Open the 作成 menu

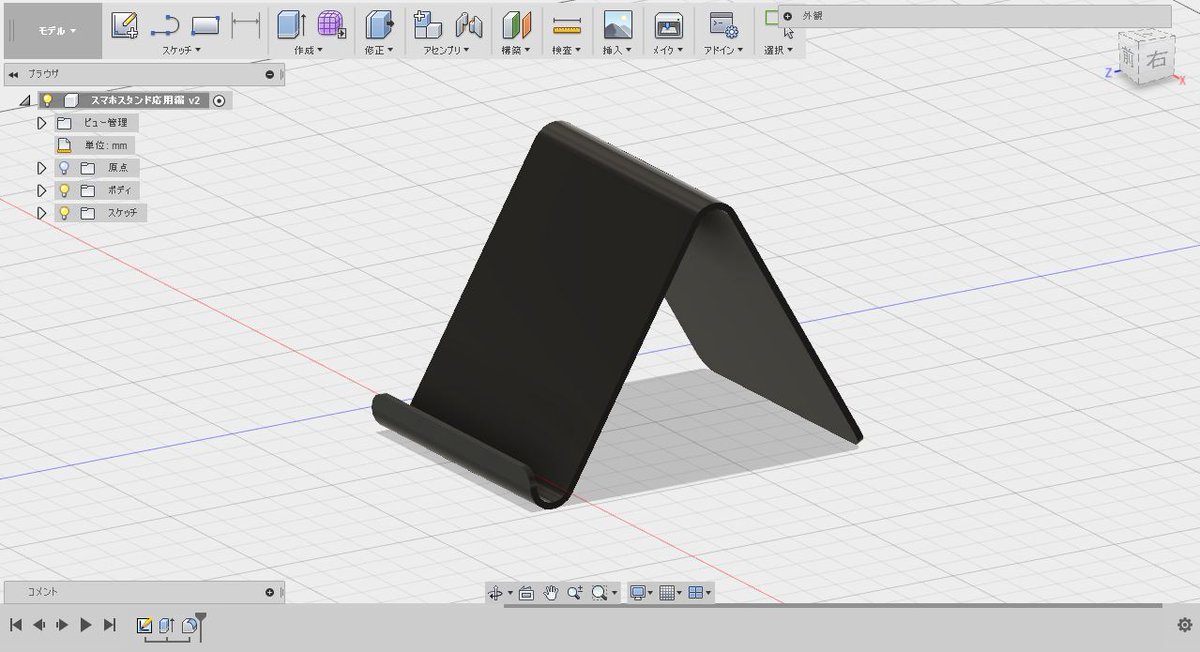tap(308, 49)
